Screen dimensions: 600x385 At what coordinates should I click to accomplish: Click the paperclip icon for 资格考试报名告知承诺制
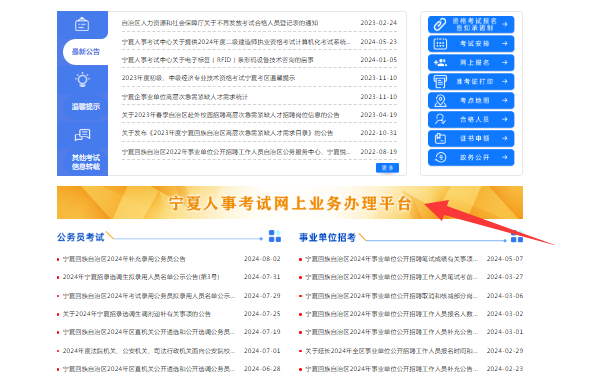(440, 24)
